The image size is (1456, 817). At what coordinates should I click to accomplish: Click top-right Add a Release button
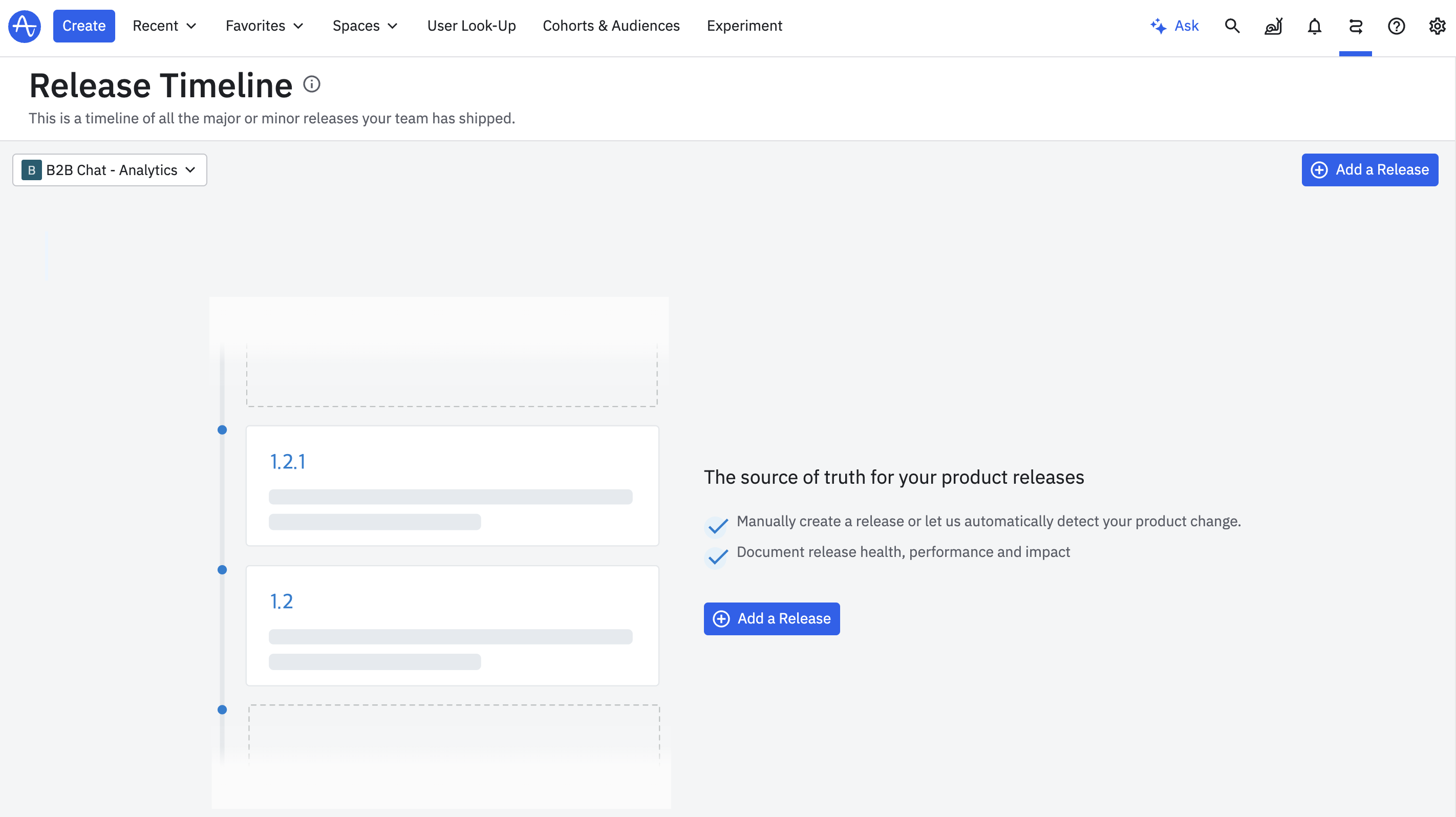(1369, 170)
